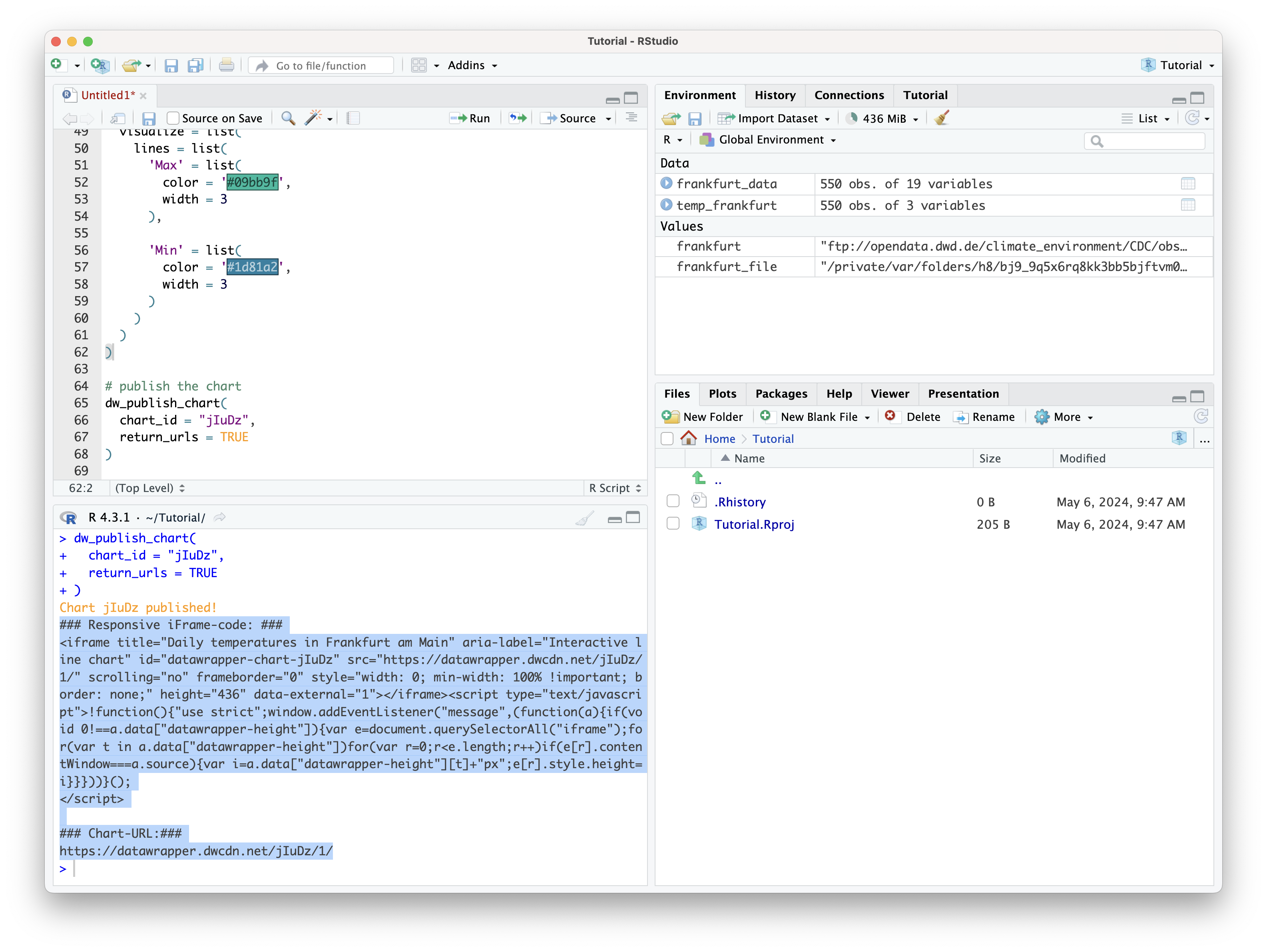
Task: Clear the console with broom icon
Action: click(584, 518)
